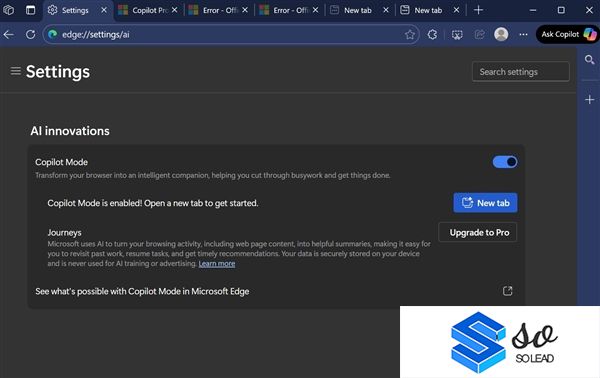Image resolution: width=600 pixels, height=378 pixels.
Task: Click the external link icon for Copilot Mode
Action: pyautogui.click(x=507, y=291)
